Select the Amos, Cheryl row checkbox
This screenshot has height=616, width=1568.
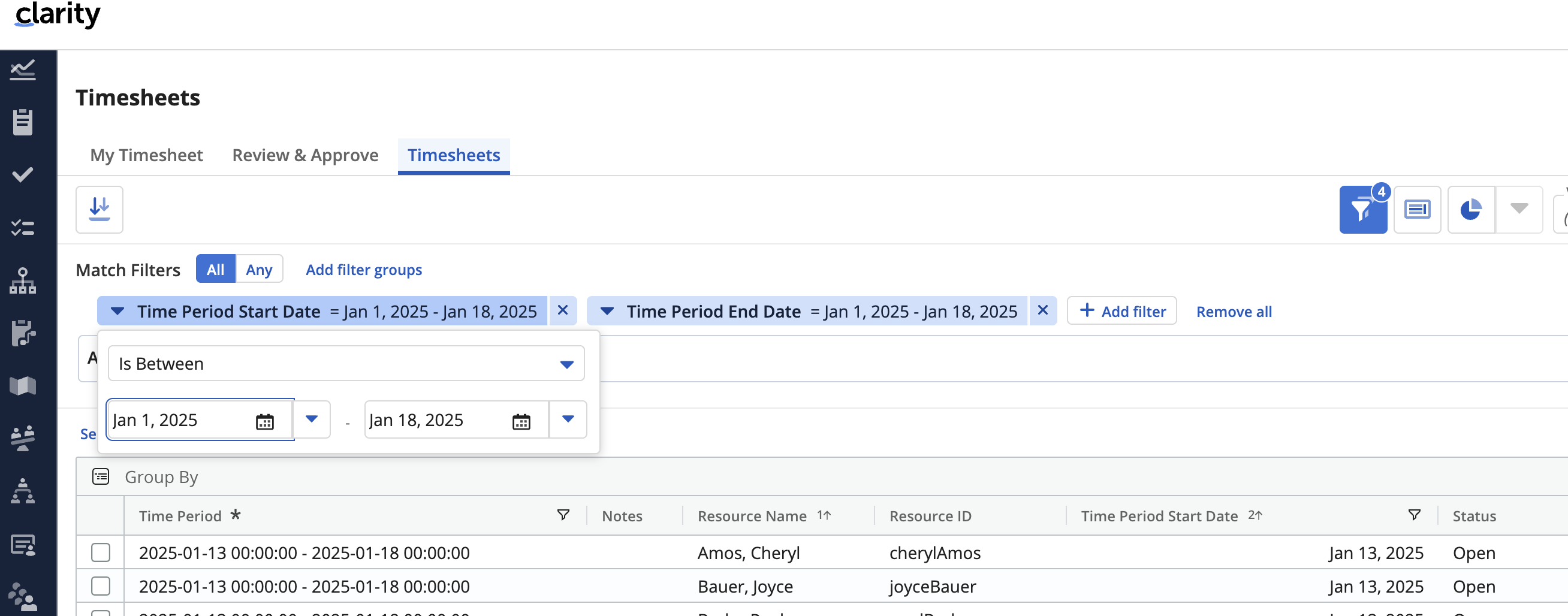pos(101,552)
